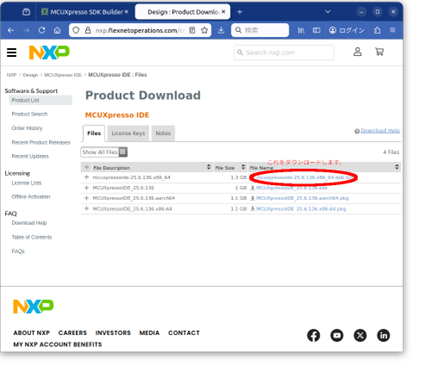Bookmark this page with the star icon

204,30
